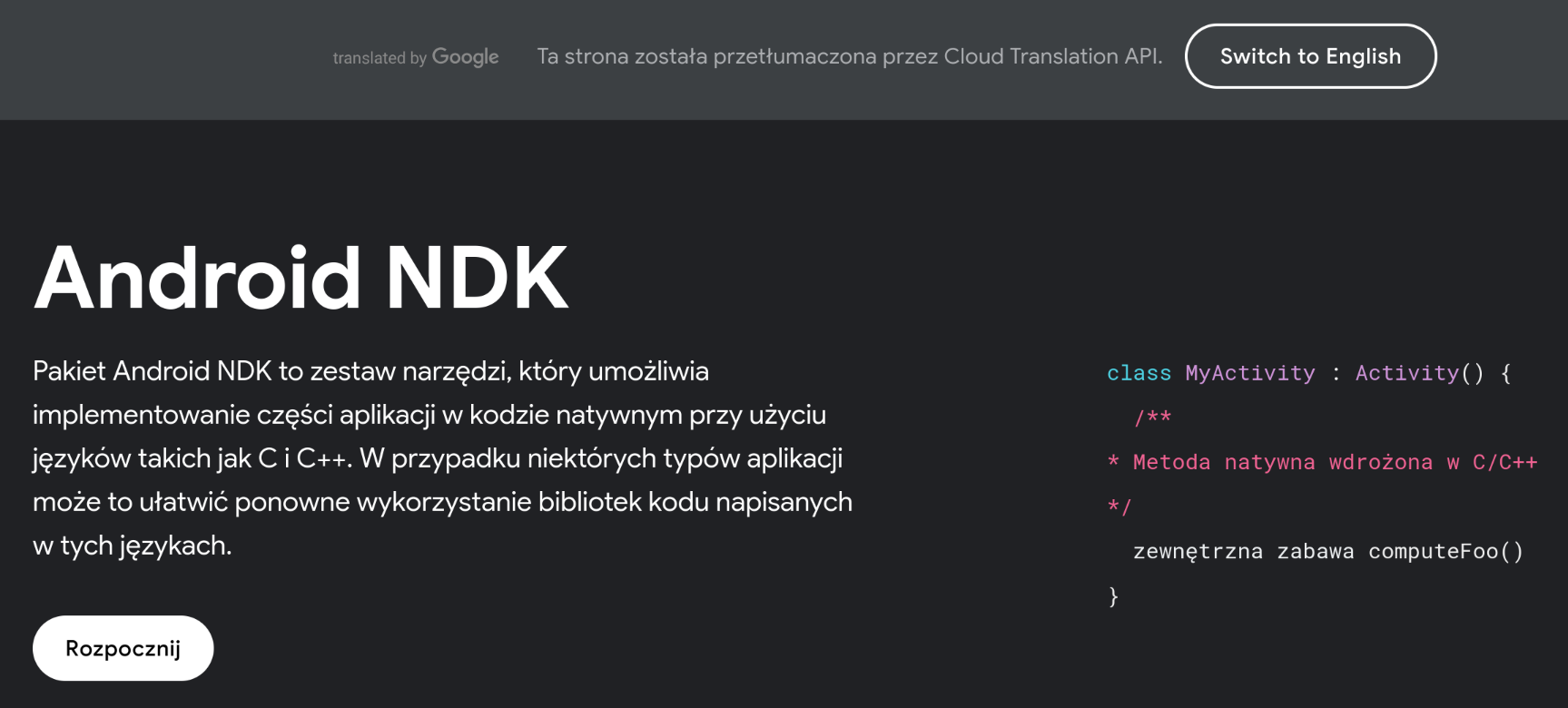Image resolution: width=1568 pixels, height=708 pixels.
Task: Click code line 'class MyActivity : Activity() {'
Action: pos(1308,373)
